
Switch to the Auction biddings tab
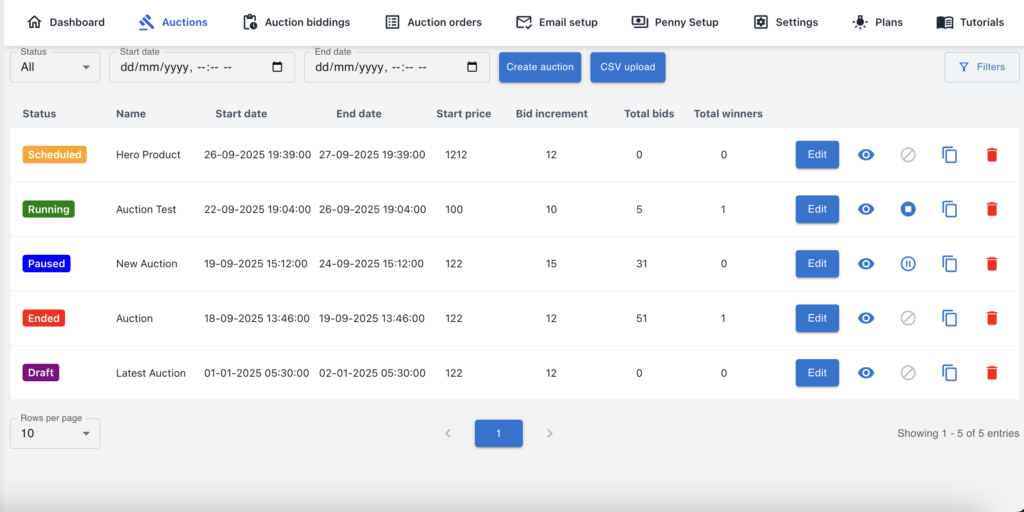click(x=296, y=22)
